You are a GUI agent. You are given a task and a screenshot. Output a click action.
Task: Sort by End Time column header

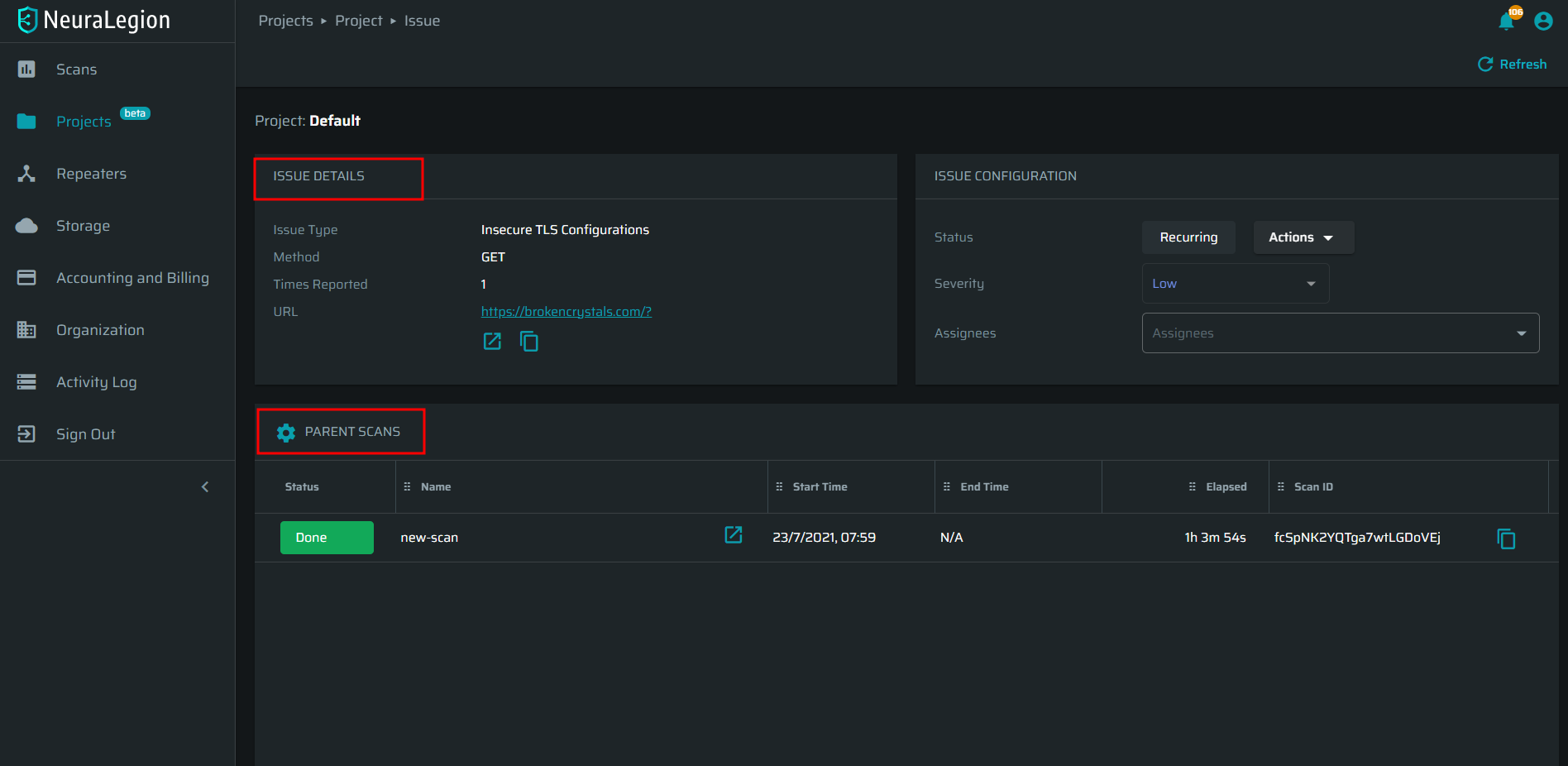984,487
